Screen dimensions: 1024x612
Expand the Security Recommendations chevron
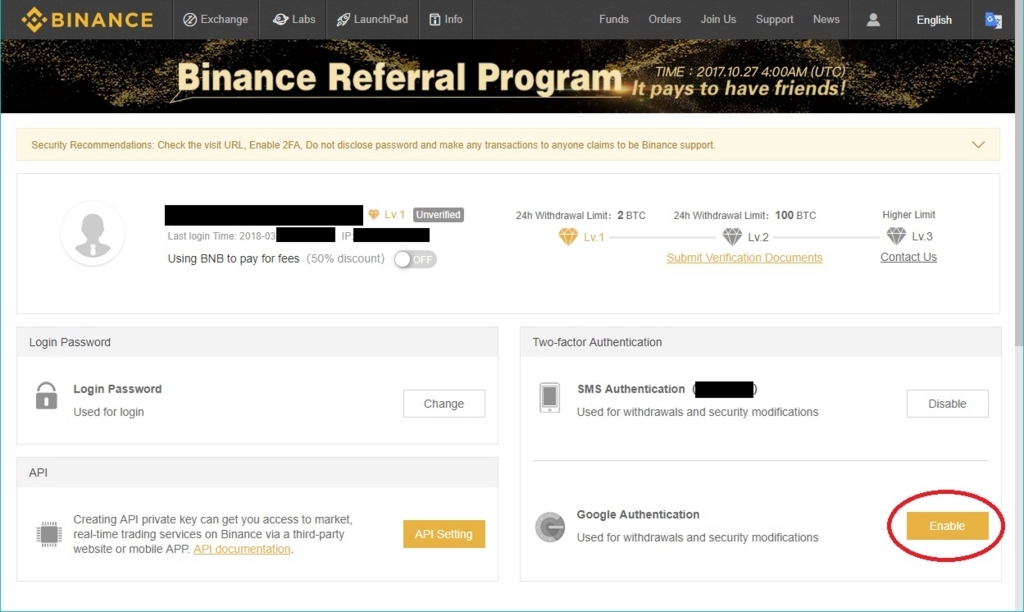(978, 145)
